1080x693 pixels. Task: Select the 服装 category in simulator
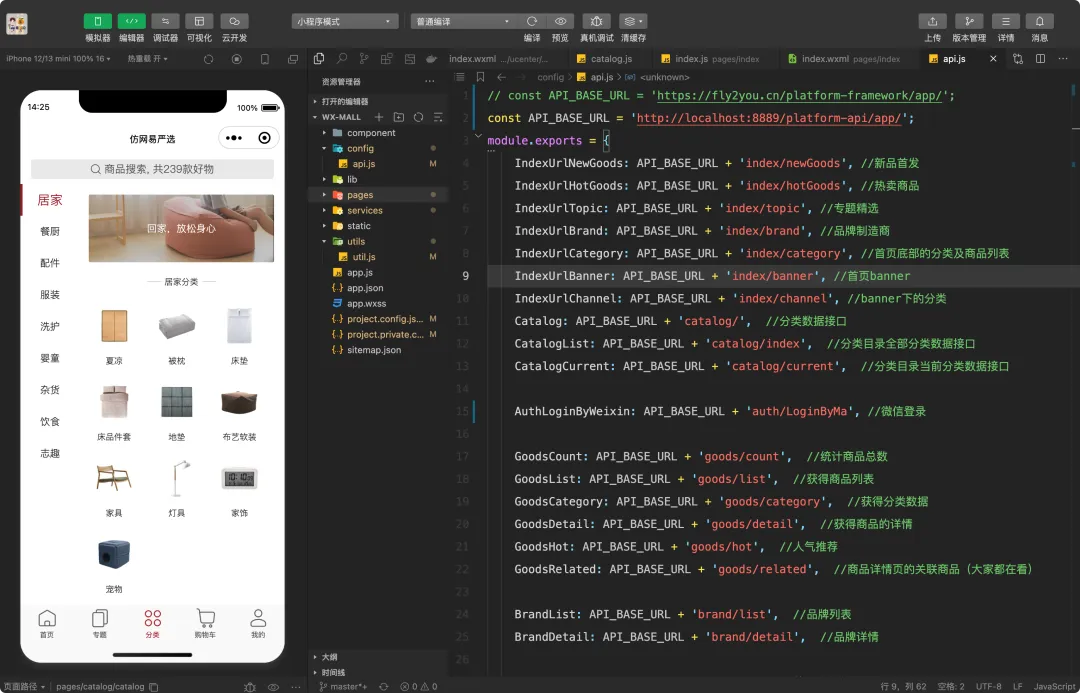50,295
